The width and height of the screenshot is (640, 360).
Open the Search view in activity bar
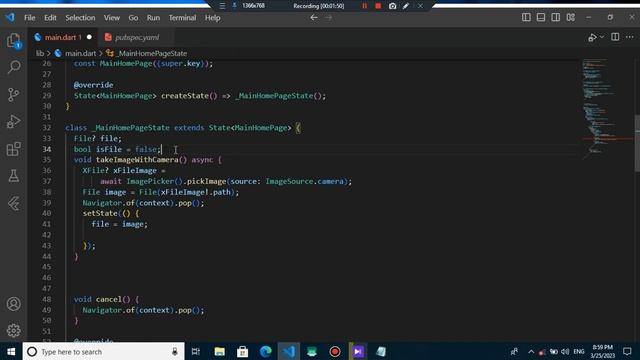click(x=13, y=67)
